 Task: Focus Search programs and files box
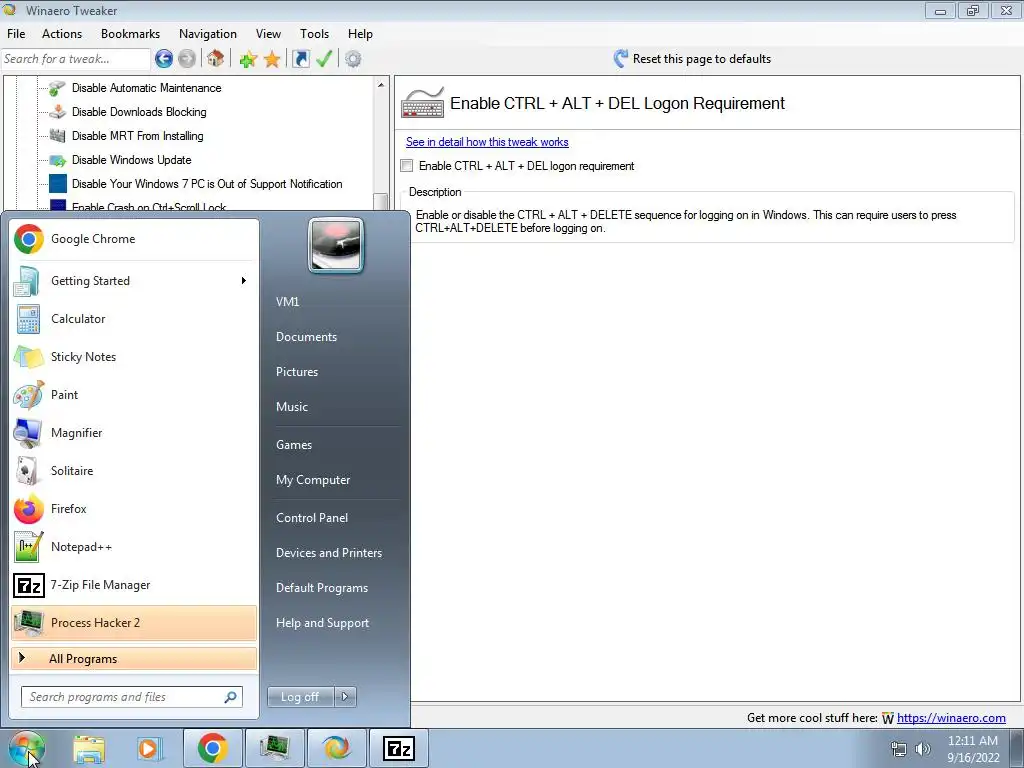pos(132,697)
